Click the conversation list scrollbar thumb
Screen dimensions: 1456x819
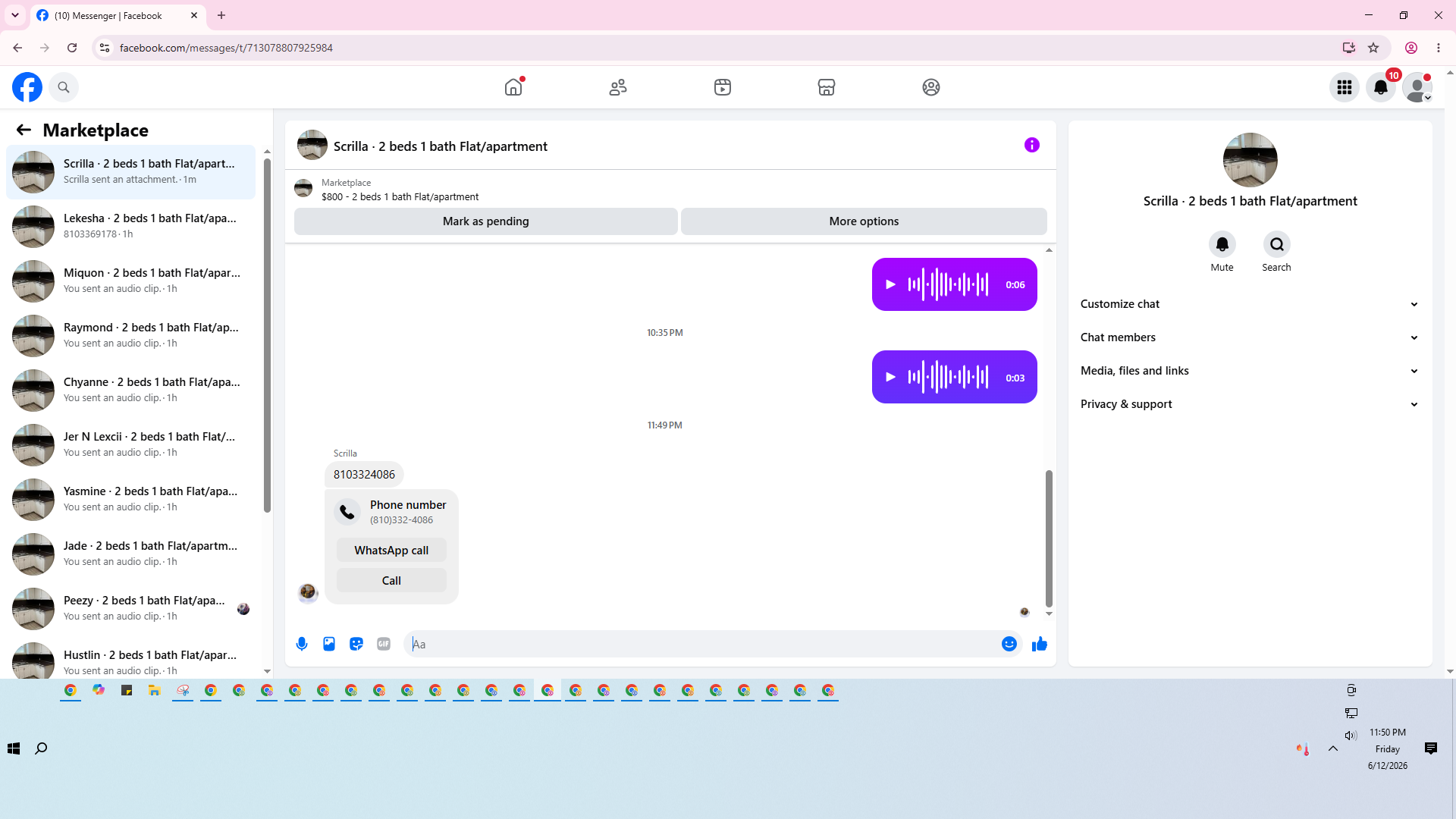click(x=267, y=335)
